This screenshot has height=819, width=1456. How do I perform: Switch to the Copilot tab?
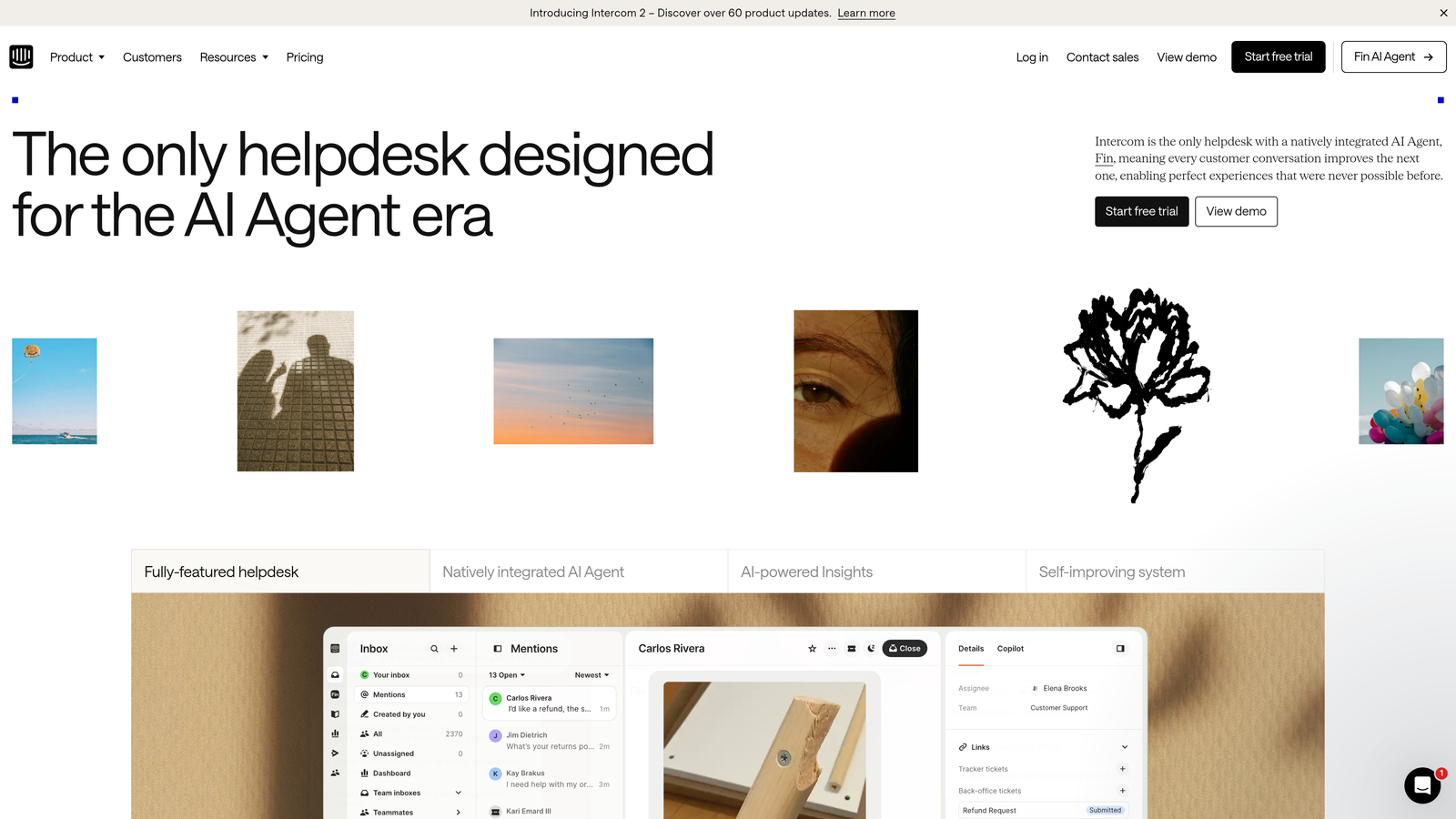[x=1010, y=649]
